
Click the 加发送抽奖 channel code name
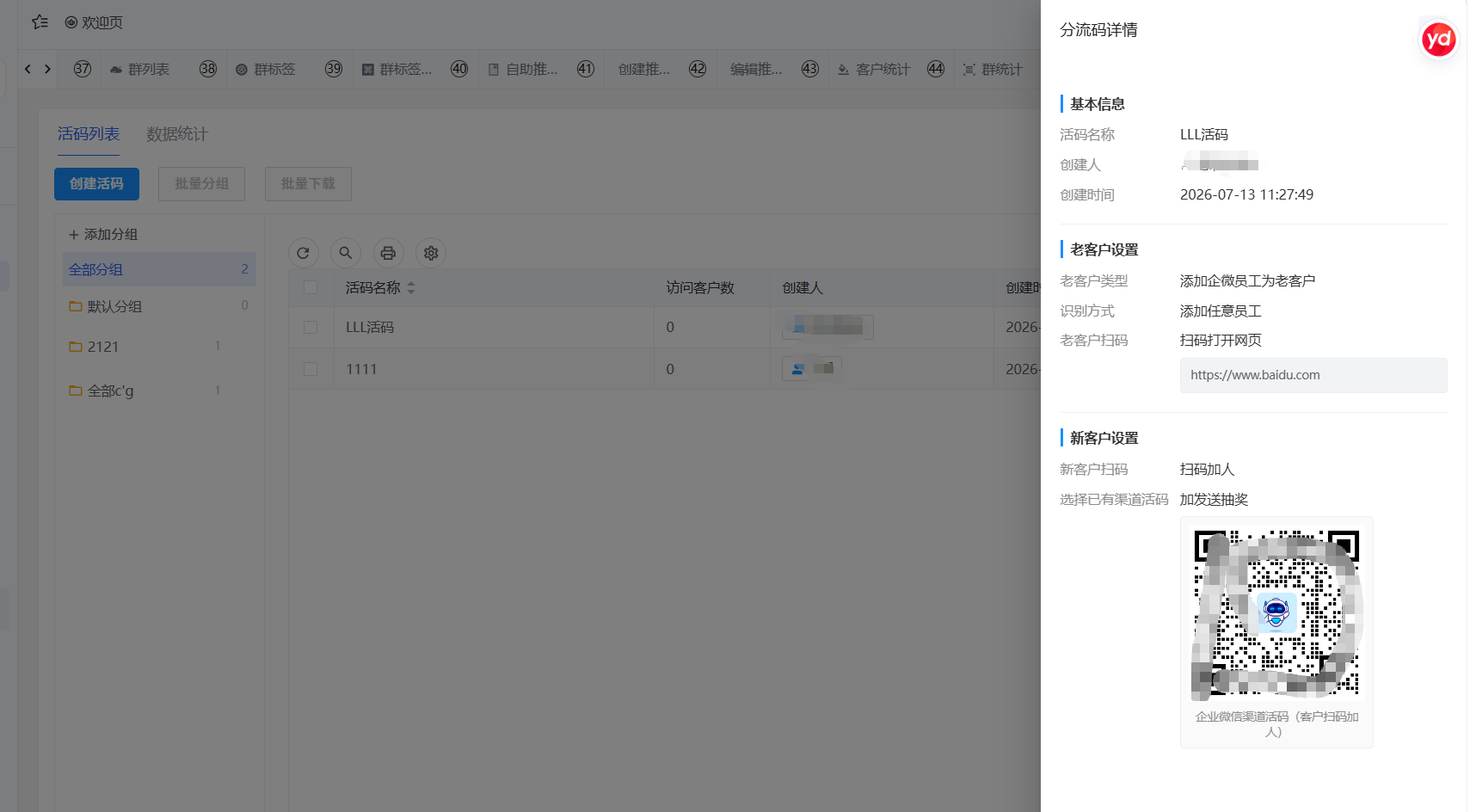coord(1214,499)
